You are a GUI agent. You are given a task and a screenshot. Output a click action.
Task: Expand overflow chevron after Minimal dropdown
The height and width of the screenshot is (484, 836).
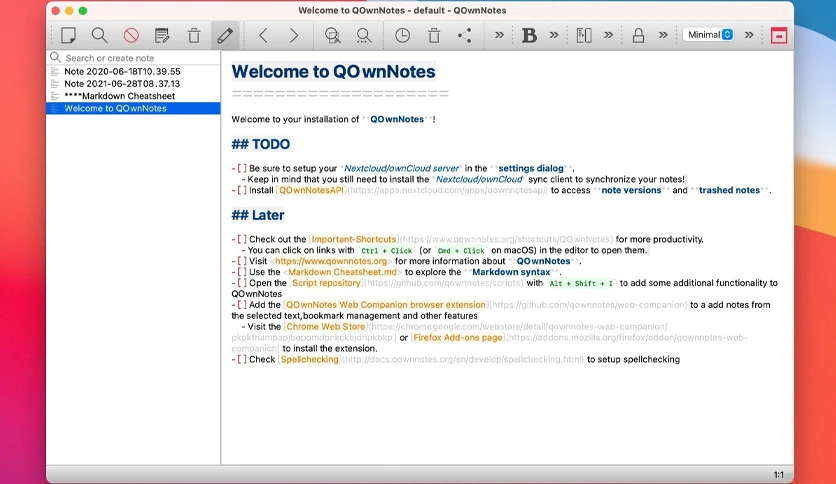click(x=749, y=35)
